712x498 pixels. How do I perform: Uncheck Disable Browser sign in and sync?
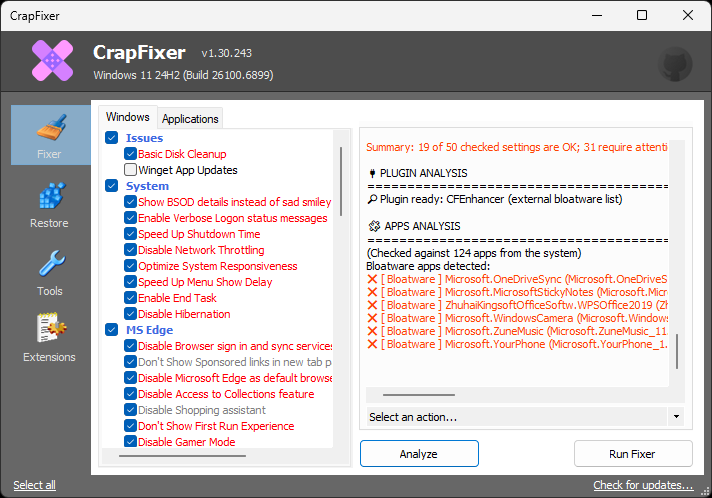[x=130, y=346]
